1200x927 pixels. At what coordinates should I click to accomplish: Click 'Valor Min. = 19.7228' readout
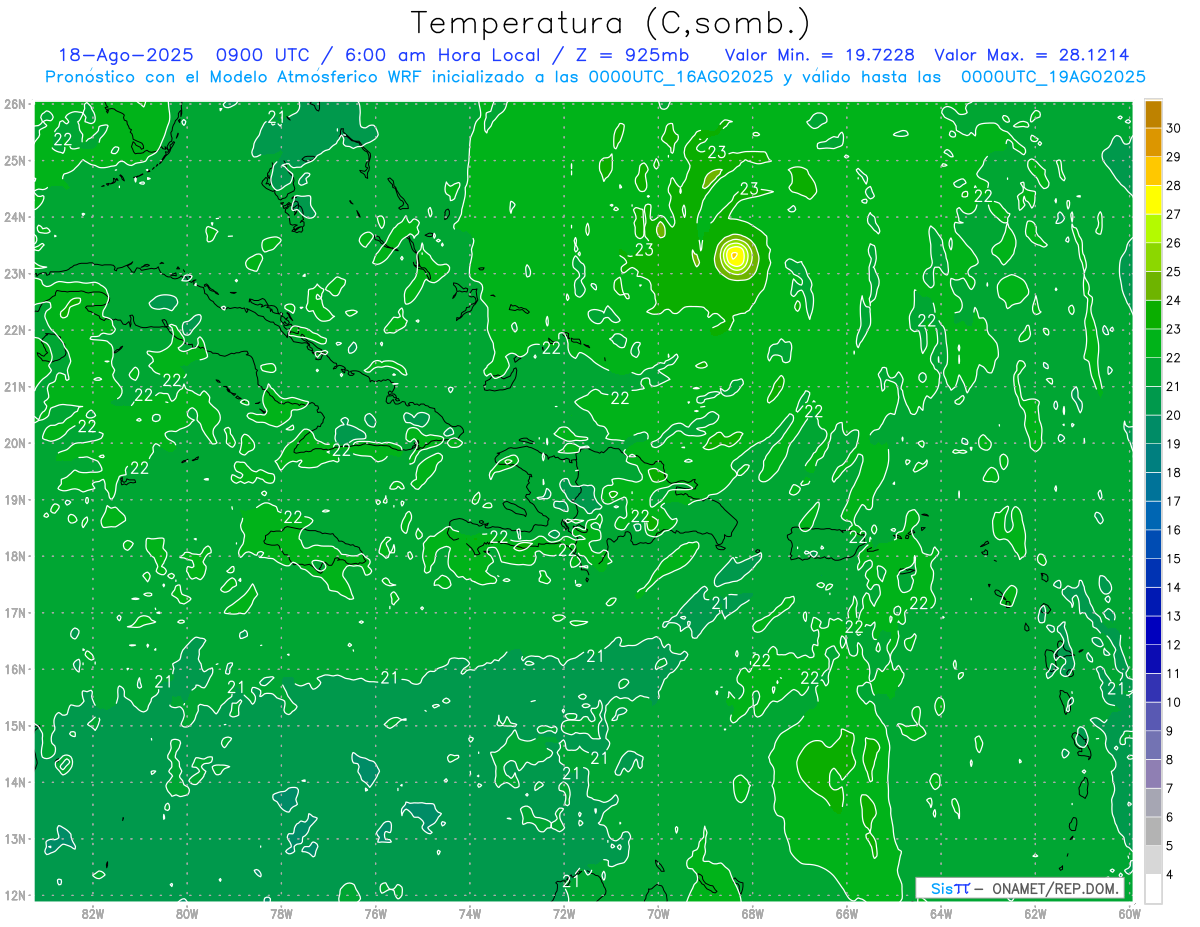pos(820,55)
